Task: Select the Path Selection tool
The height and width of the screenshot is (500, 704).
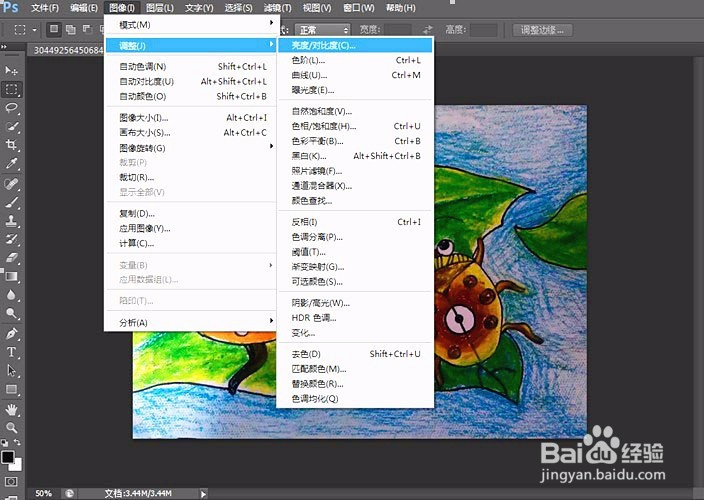Action: click(11, 371)
